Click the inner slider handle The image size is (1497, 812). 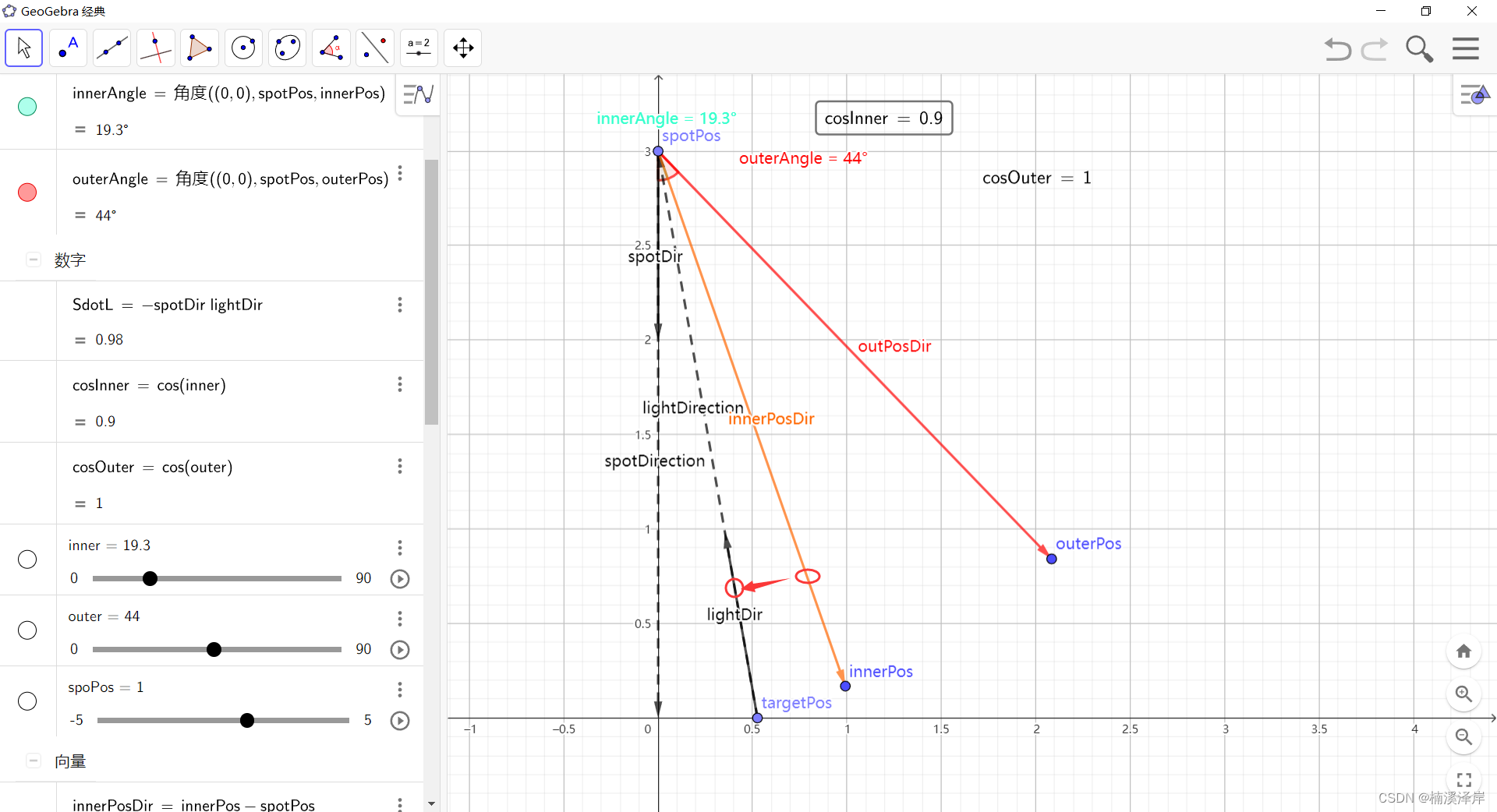pos(150,578)
